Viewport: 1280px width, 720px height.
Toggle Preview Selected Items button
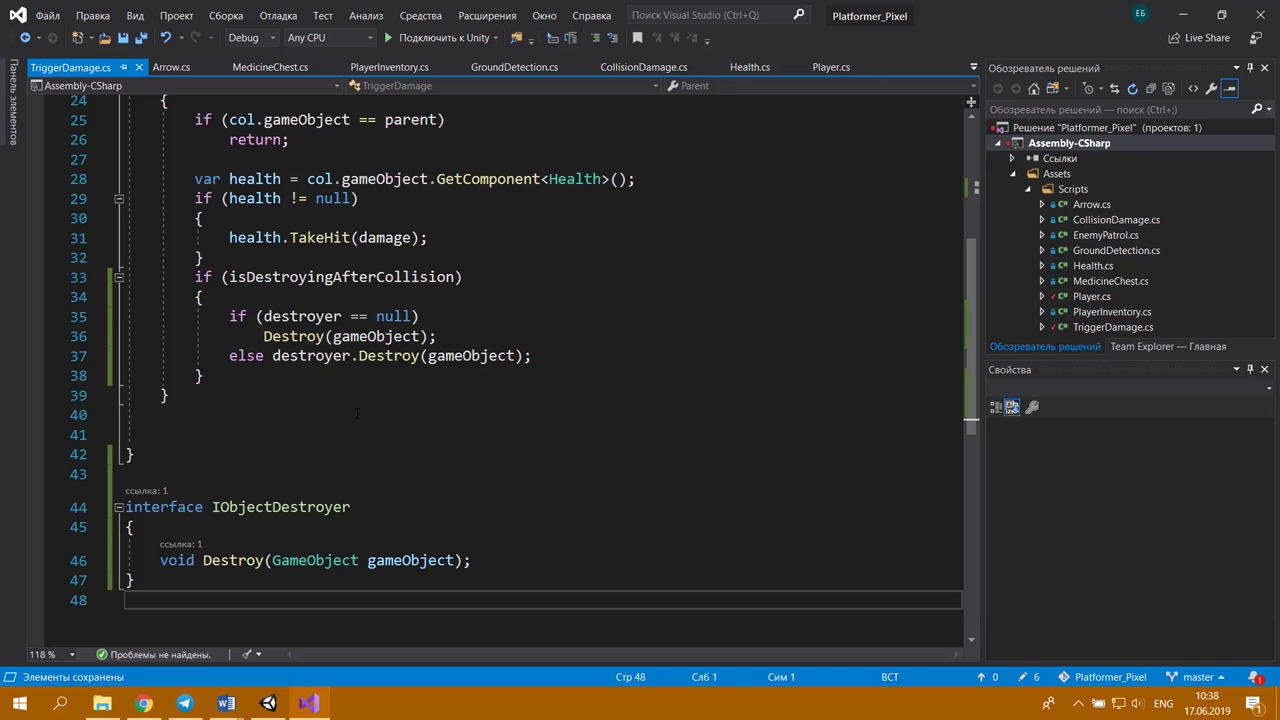pos(1230,89)
